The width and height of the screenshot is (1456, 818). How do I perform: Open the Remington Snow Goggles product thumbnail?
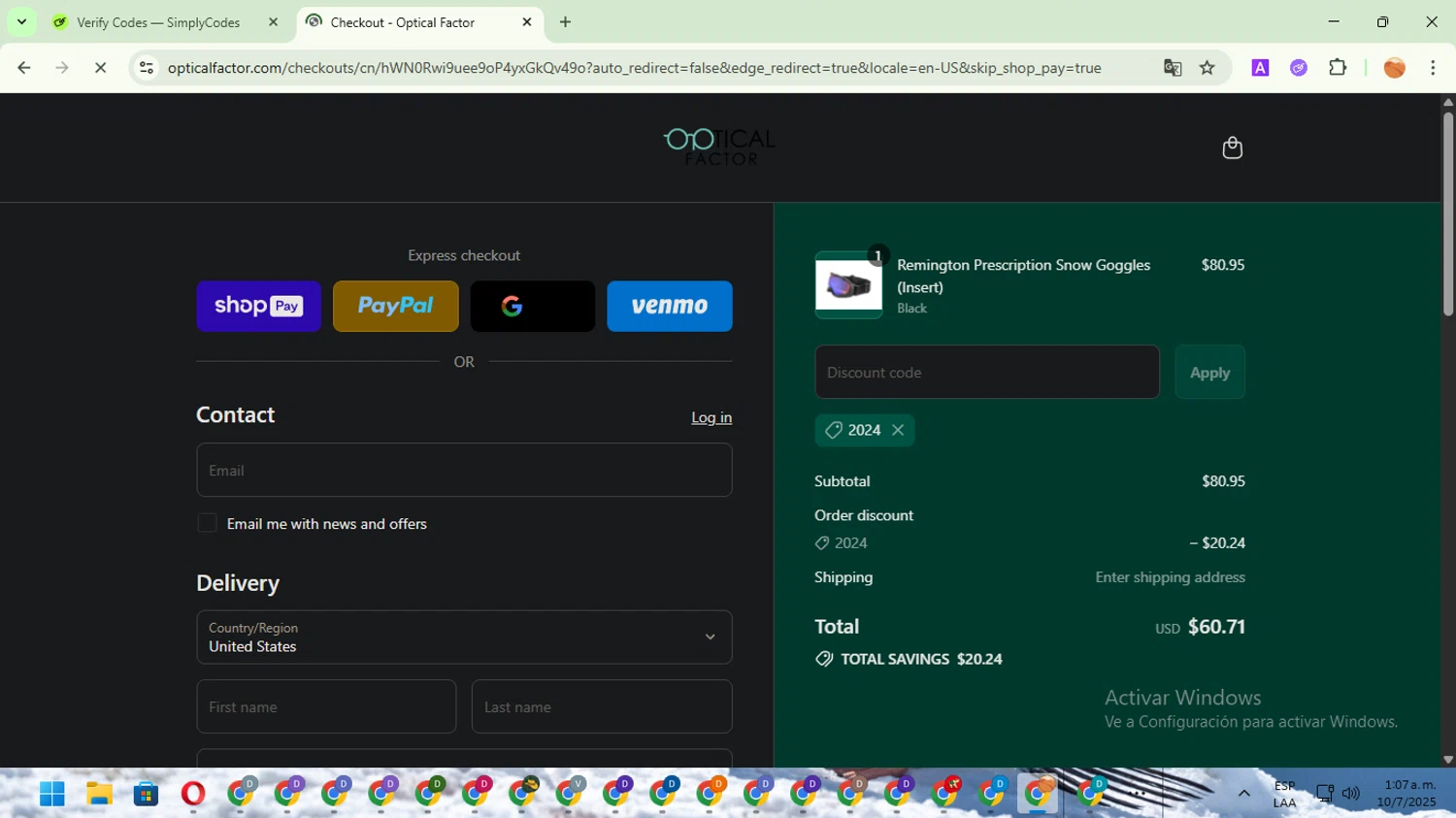[848, 284]
